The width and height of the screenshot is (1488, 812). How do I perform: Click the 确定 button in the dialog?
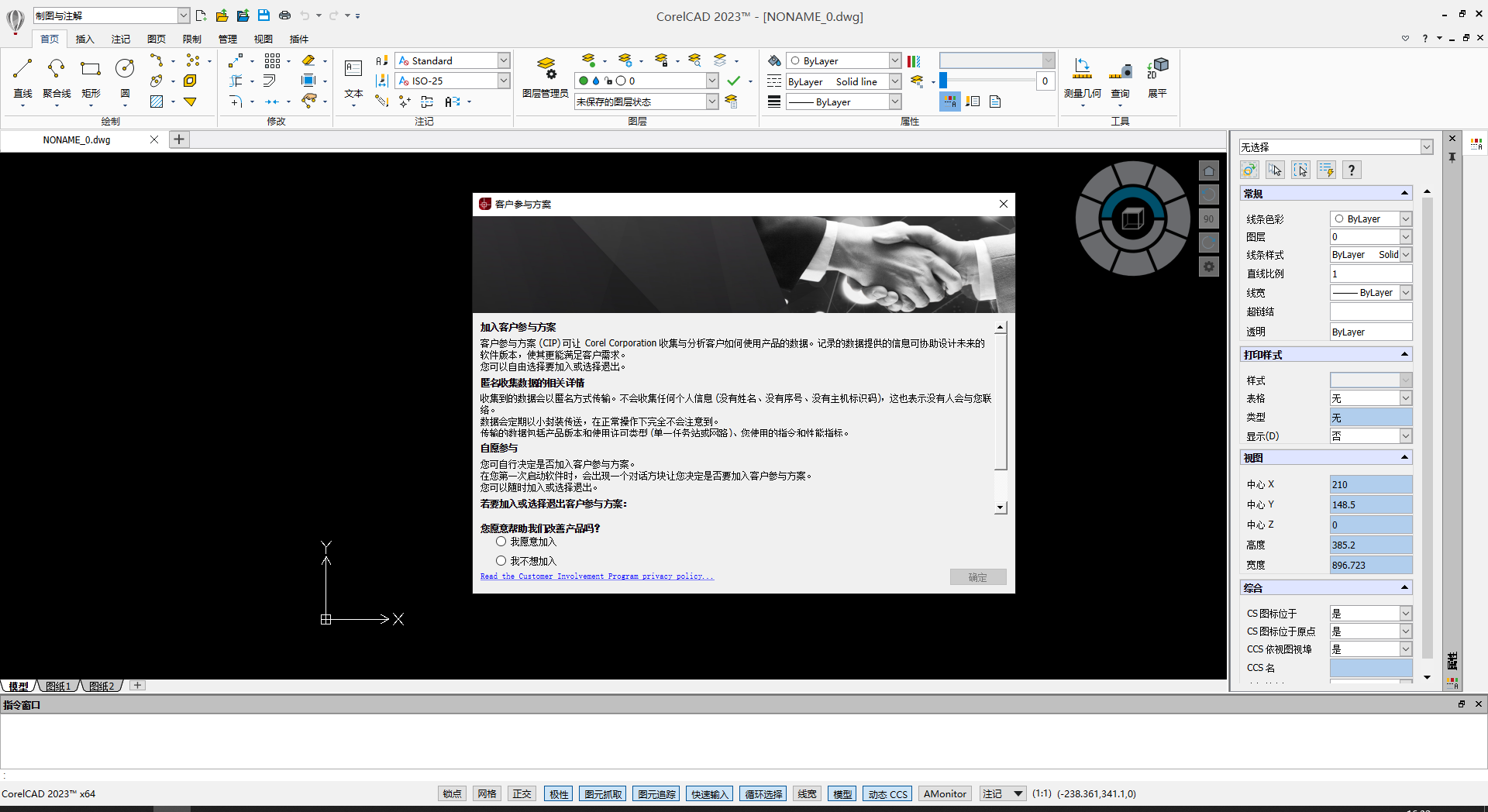coord(977,576)
